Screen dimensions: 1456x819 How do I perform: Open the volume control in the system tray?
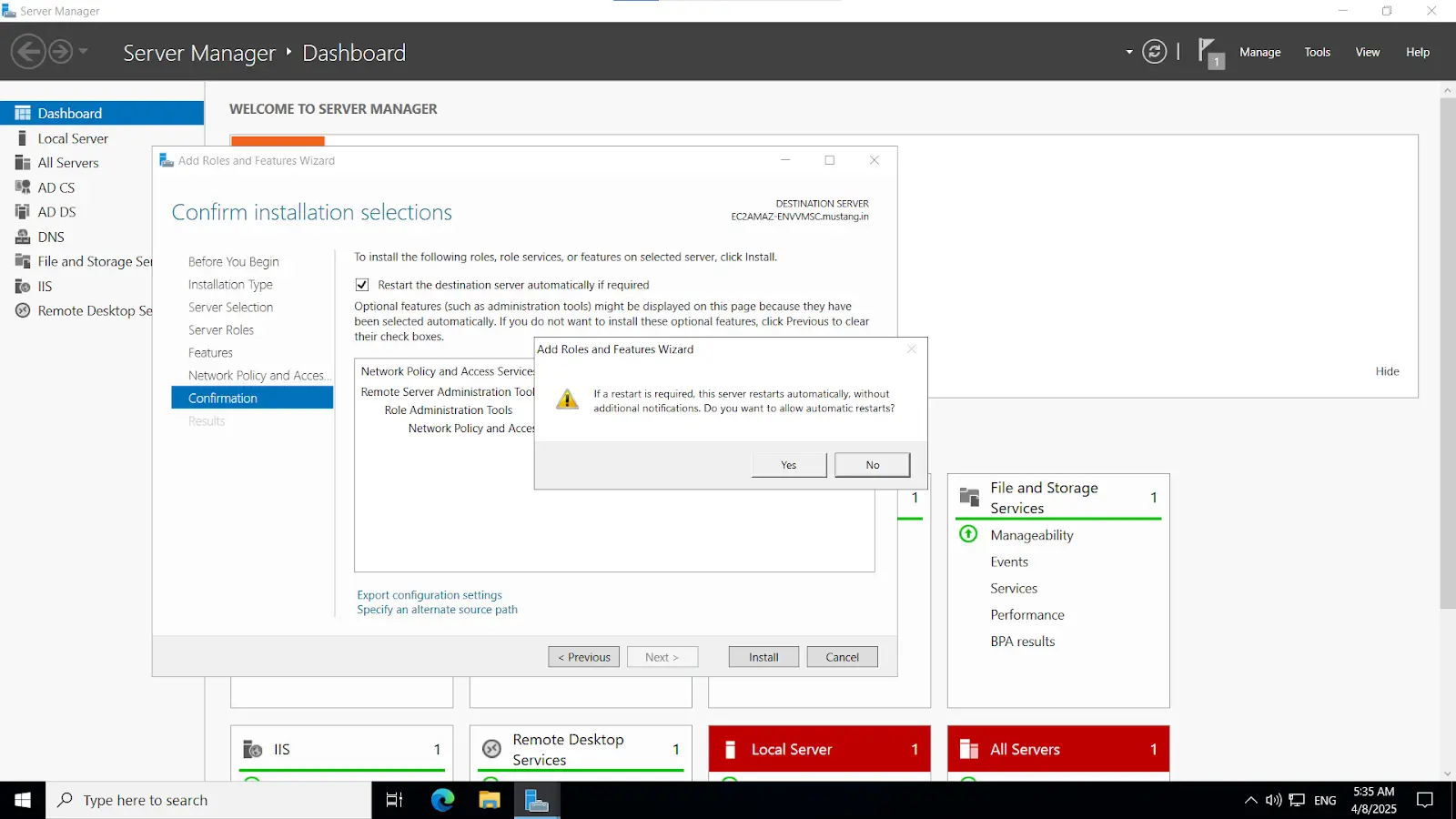coord(1272,800)
